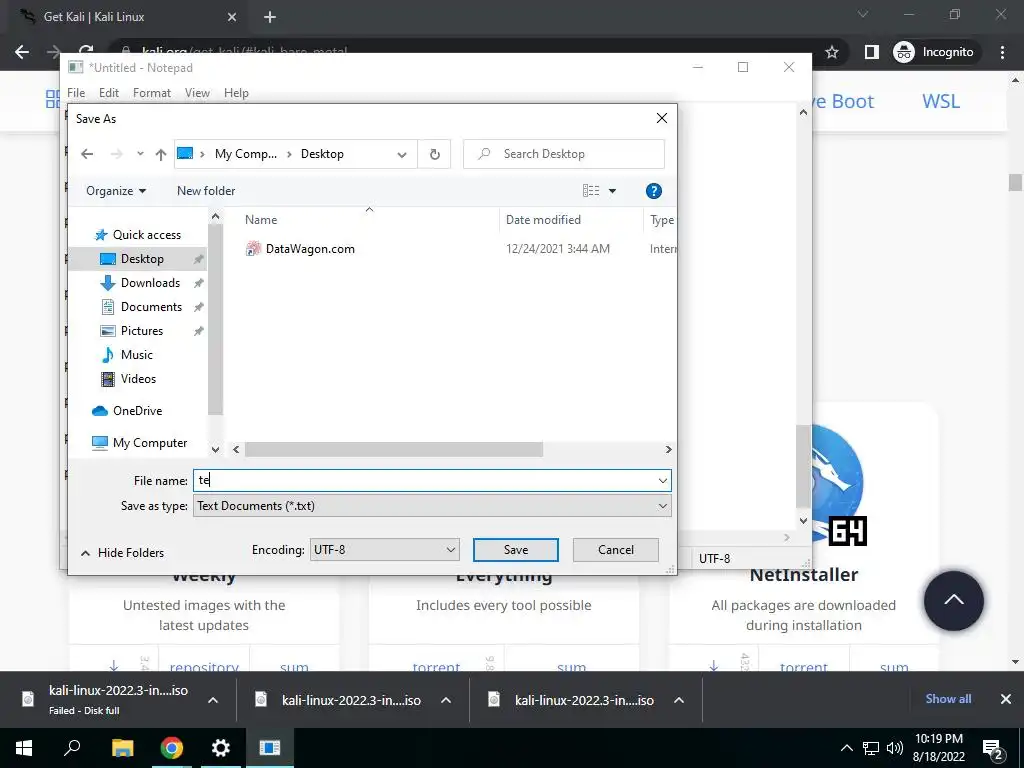Refresh the Desktop folder listing

tap(434, 154)
